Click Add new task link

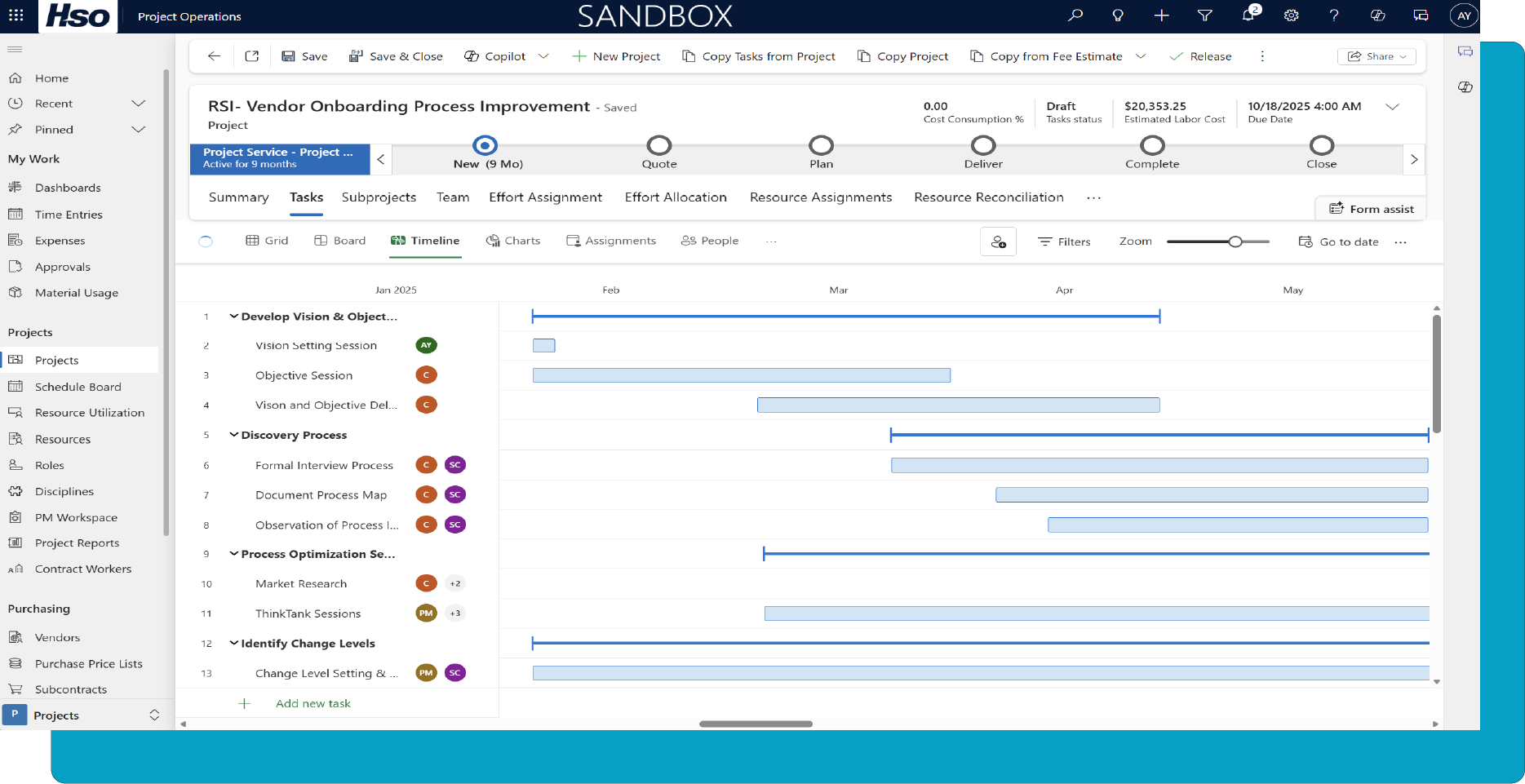(313, 703)
